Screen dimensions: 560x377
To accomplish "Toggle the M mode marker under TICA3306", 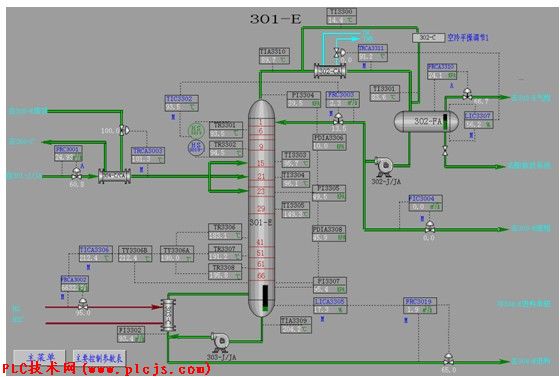I will [88, 267].
